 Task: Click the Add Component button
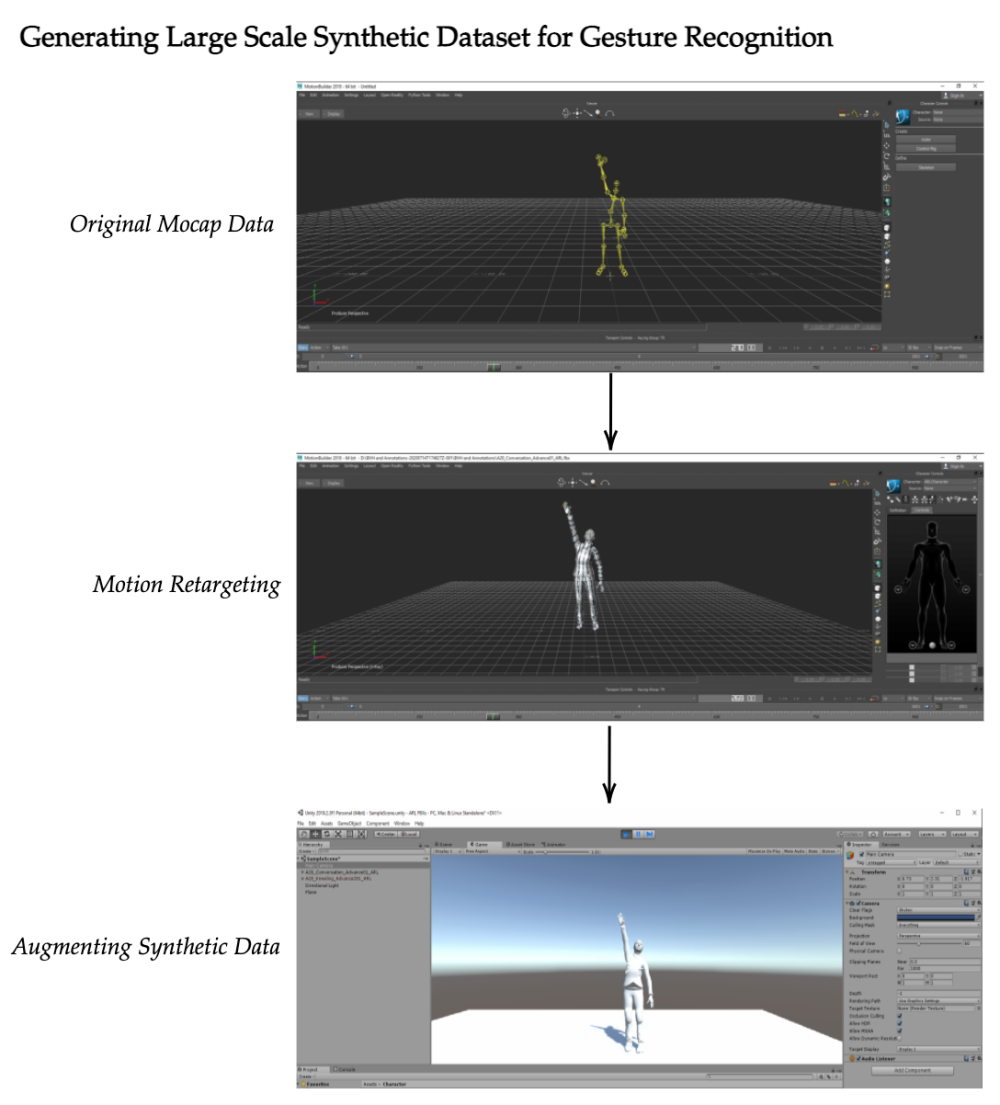pyautogui.click(x=911, y=1070)
